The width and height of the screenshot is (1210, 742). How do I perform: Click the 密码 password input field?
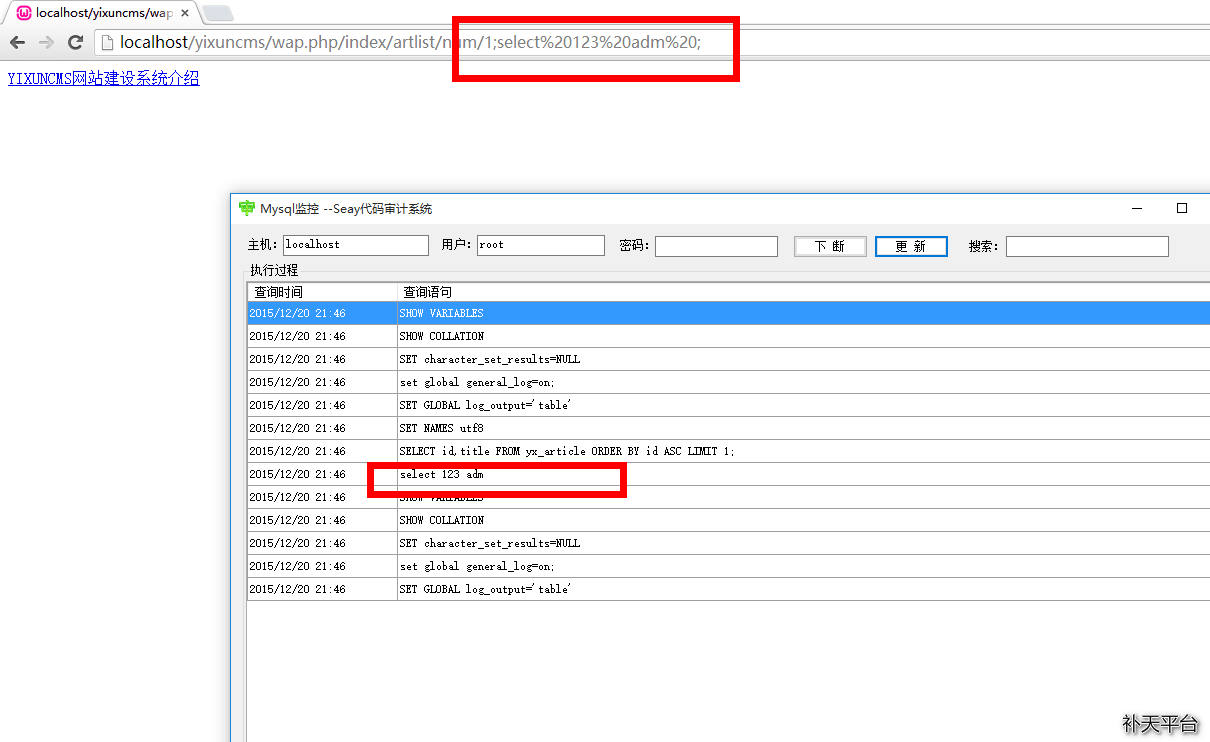tap(716, 246)
